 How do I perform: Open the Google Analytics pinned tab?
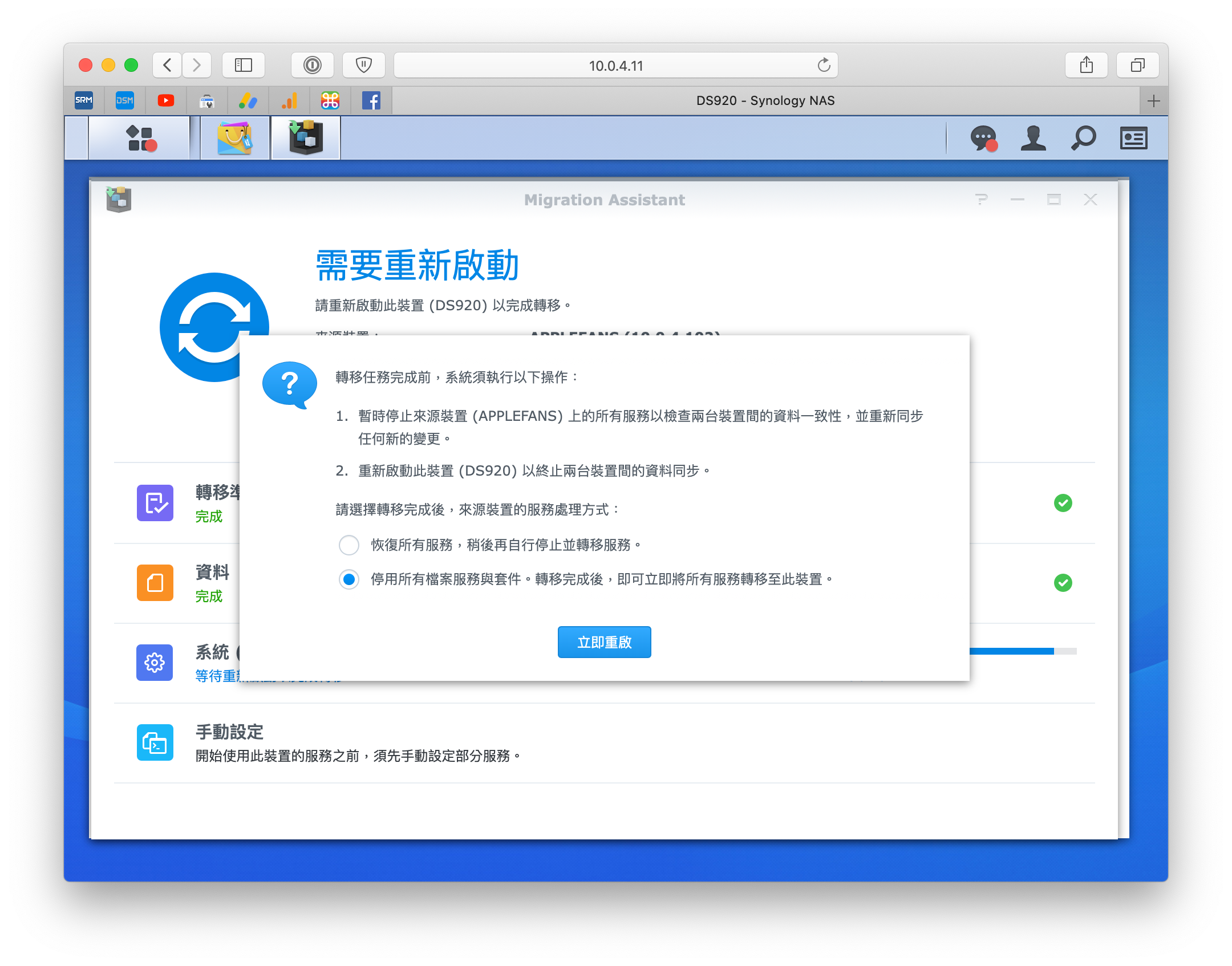pyautogui.click(x=289, y=100)
